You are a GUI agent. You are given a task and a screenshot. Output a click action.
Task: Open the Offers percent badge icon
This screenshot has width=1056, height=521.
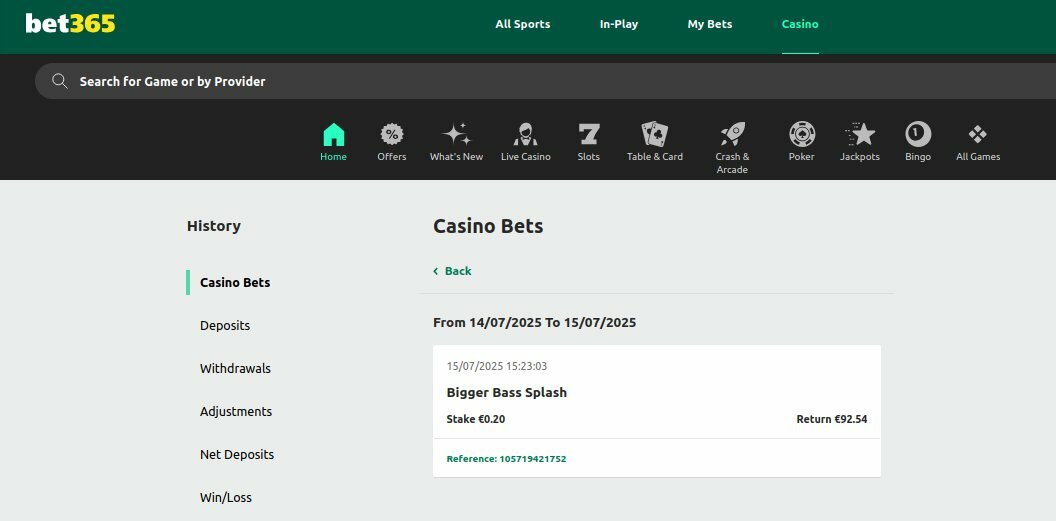[392, 135]
